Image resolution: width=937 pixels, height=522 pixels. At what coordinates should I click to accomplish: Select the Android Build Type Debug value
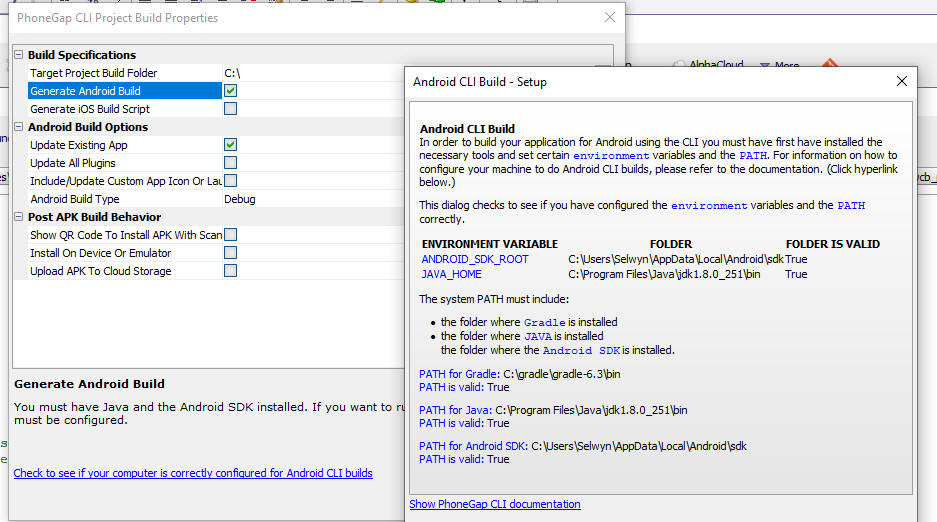pyautogui.click(x=240, y=199)
